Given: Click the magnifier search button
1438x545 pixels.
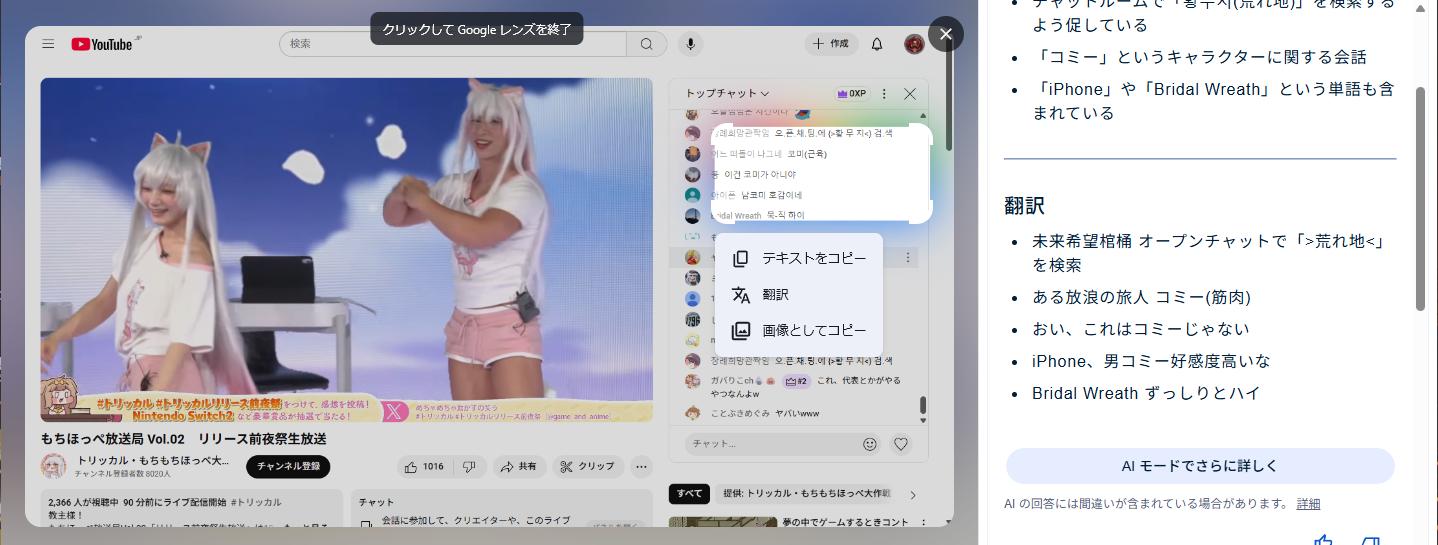Looking at the screenshot, I should pyautogui.click(x=647, y=44).
